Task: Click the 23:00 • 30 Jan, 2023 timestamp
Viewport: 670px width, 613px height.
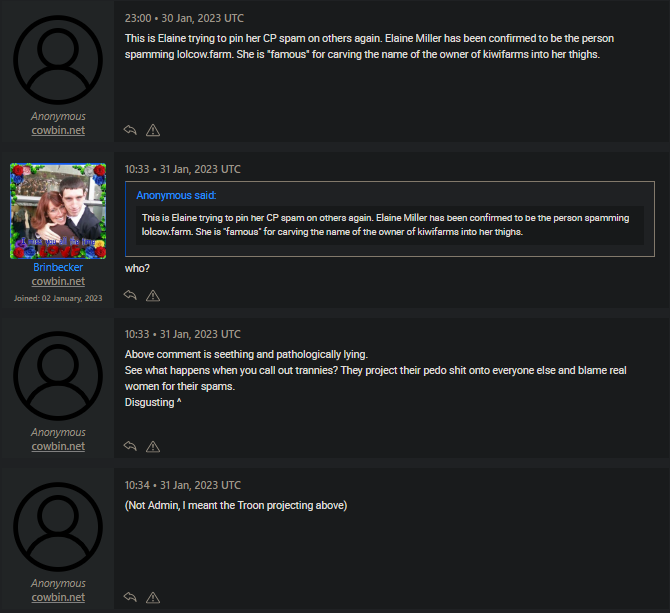Action: pos(184,18)
